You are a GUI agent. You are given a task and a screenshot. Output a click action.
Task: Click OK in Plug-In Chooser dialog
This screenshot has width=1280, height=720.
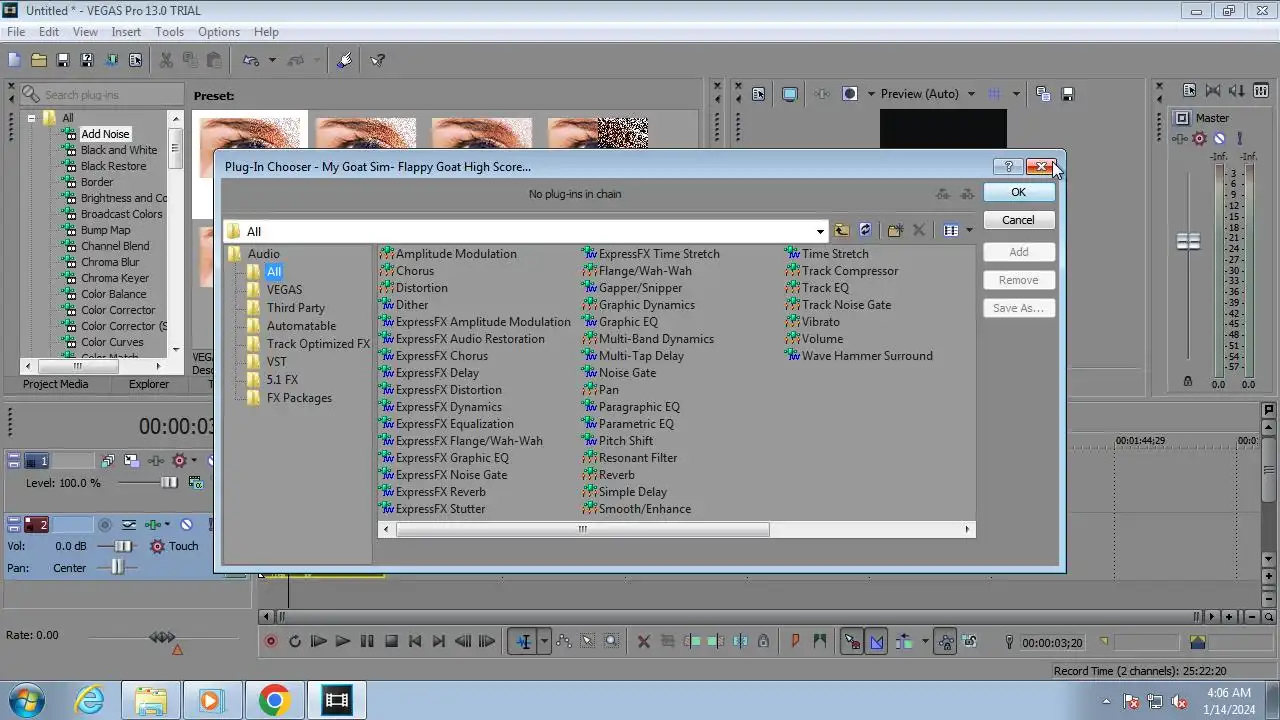pos(1018,192)
